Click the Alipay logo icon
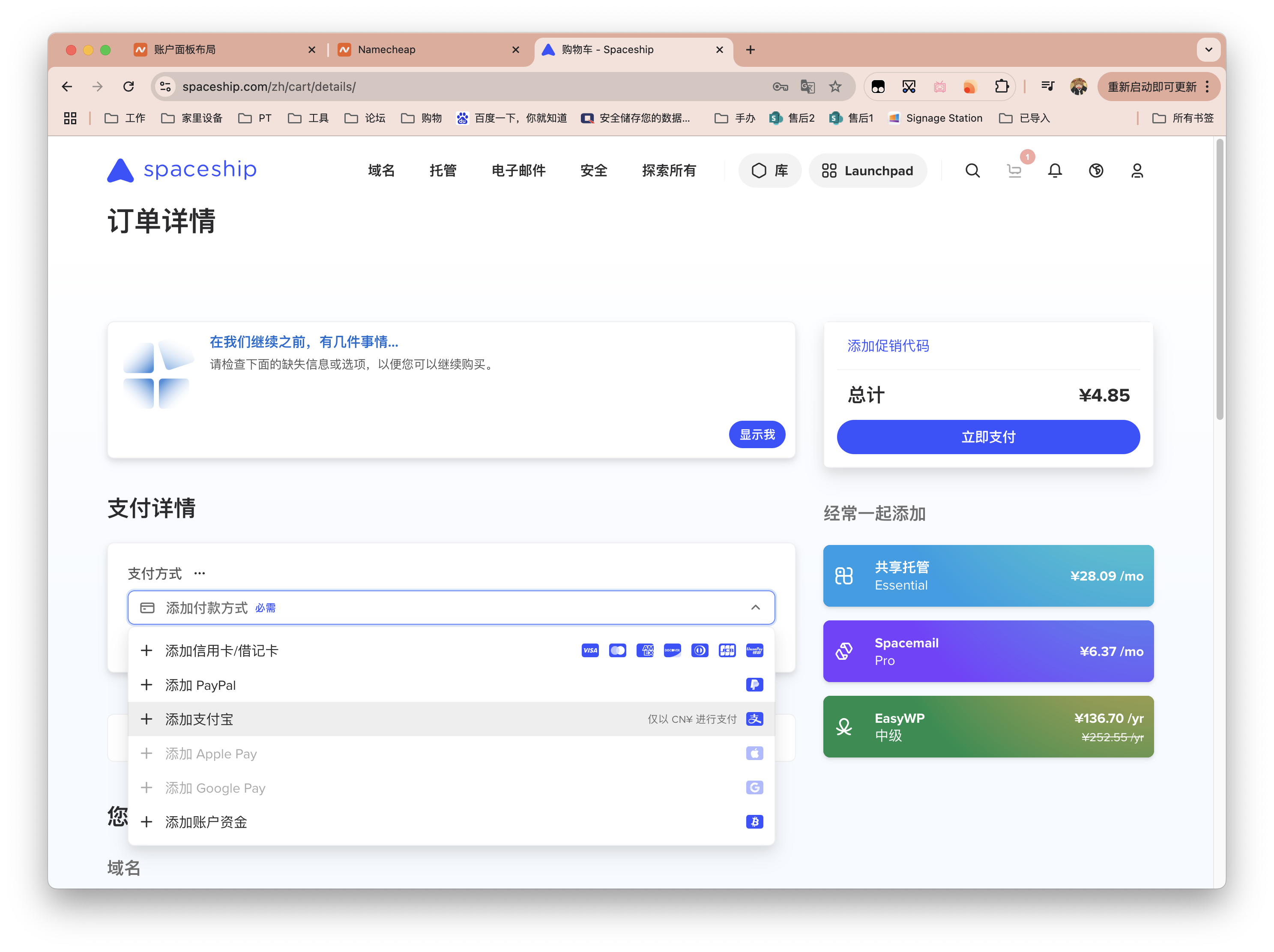Screen dimensions: 1274x952 tap(754, 719)
